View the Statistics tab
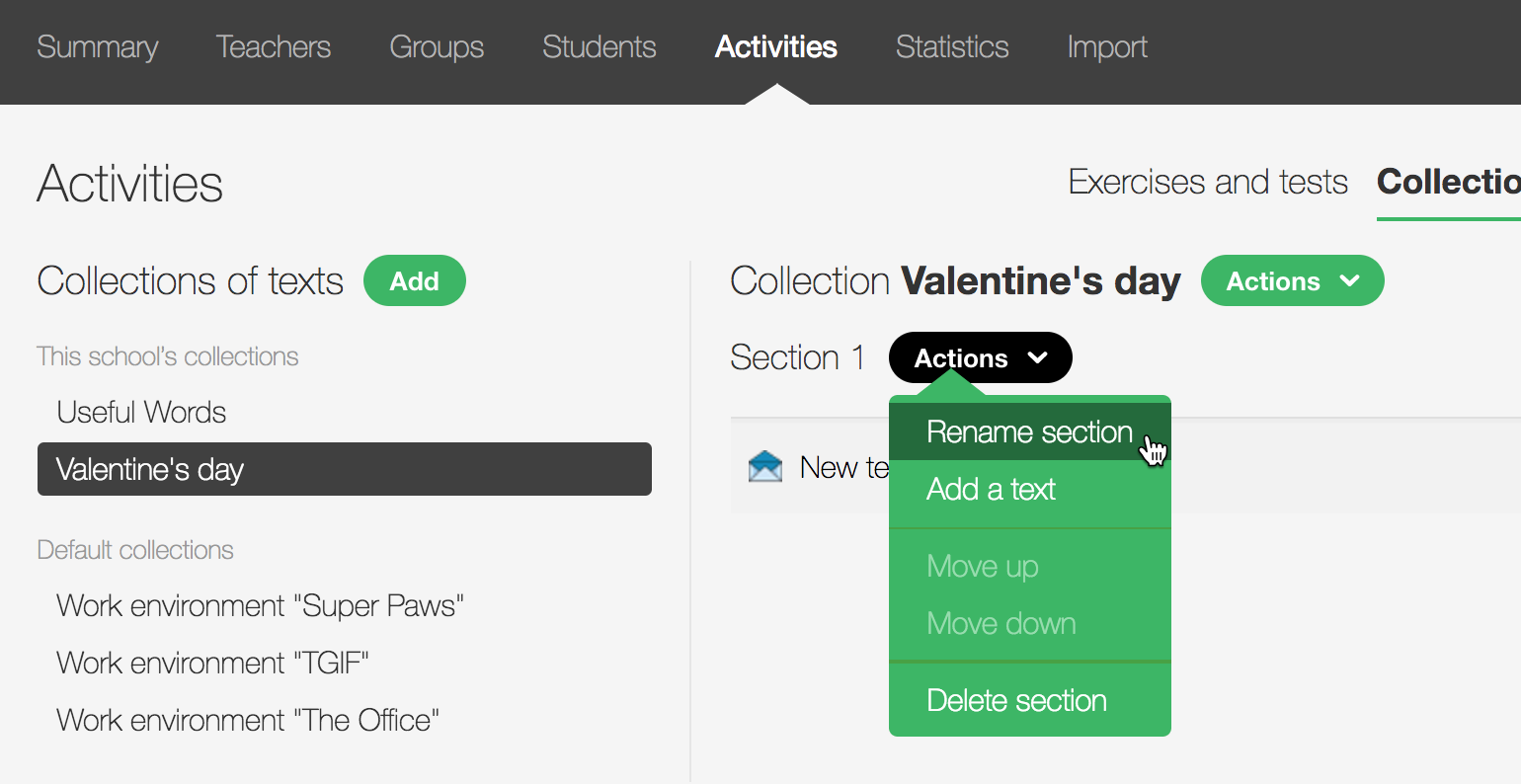Viewport: 1521px width, 784px height. click(951, 47)
